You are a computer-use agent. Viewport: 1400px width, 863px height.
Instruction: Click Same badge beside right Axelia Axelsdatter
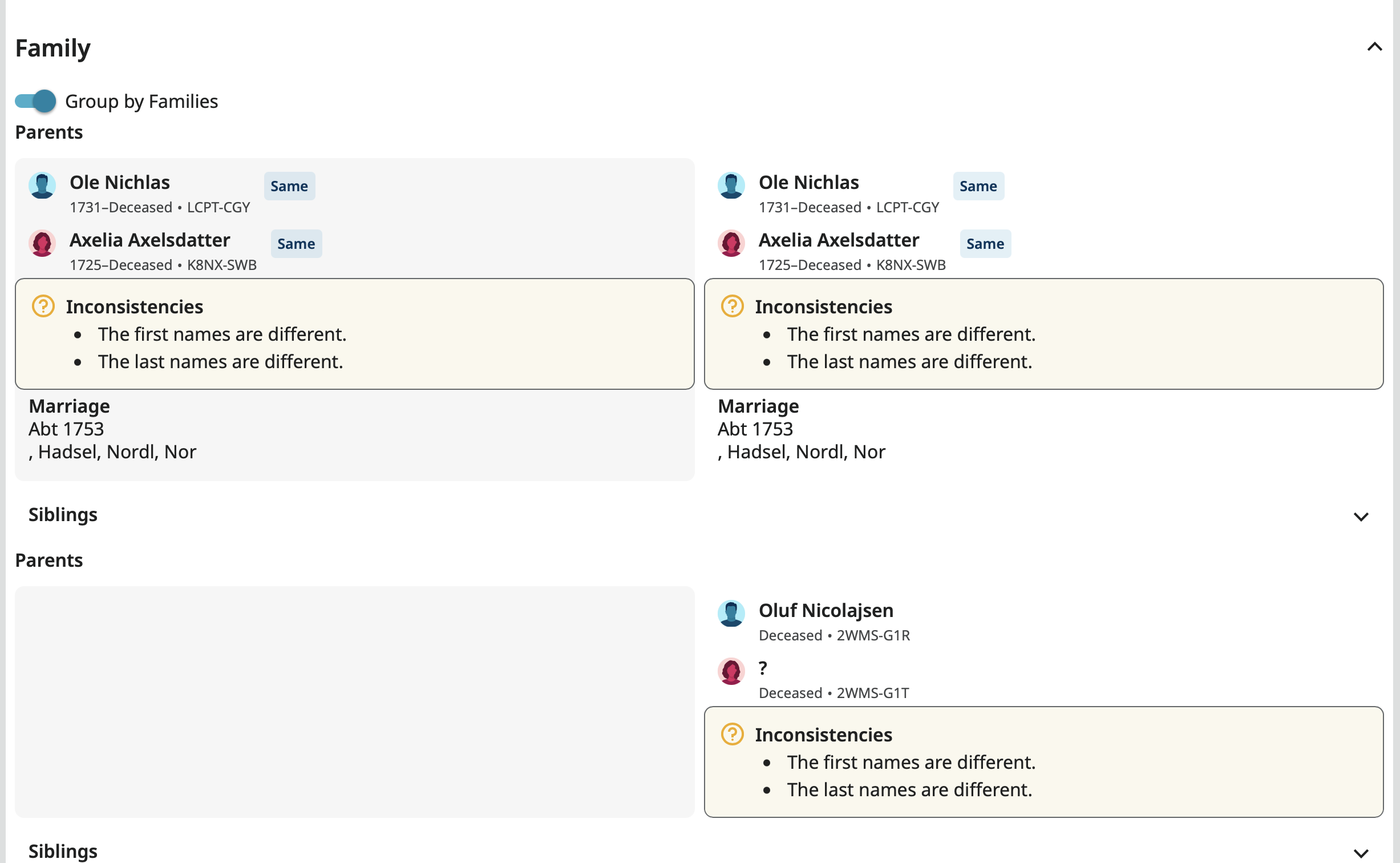(985, 244)
